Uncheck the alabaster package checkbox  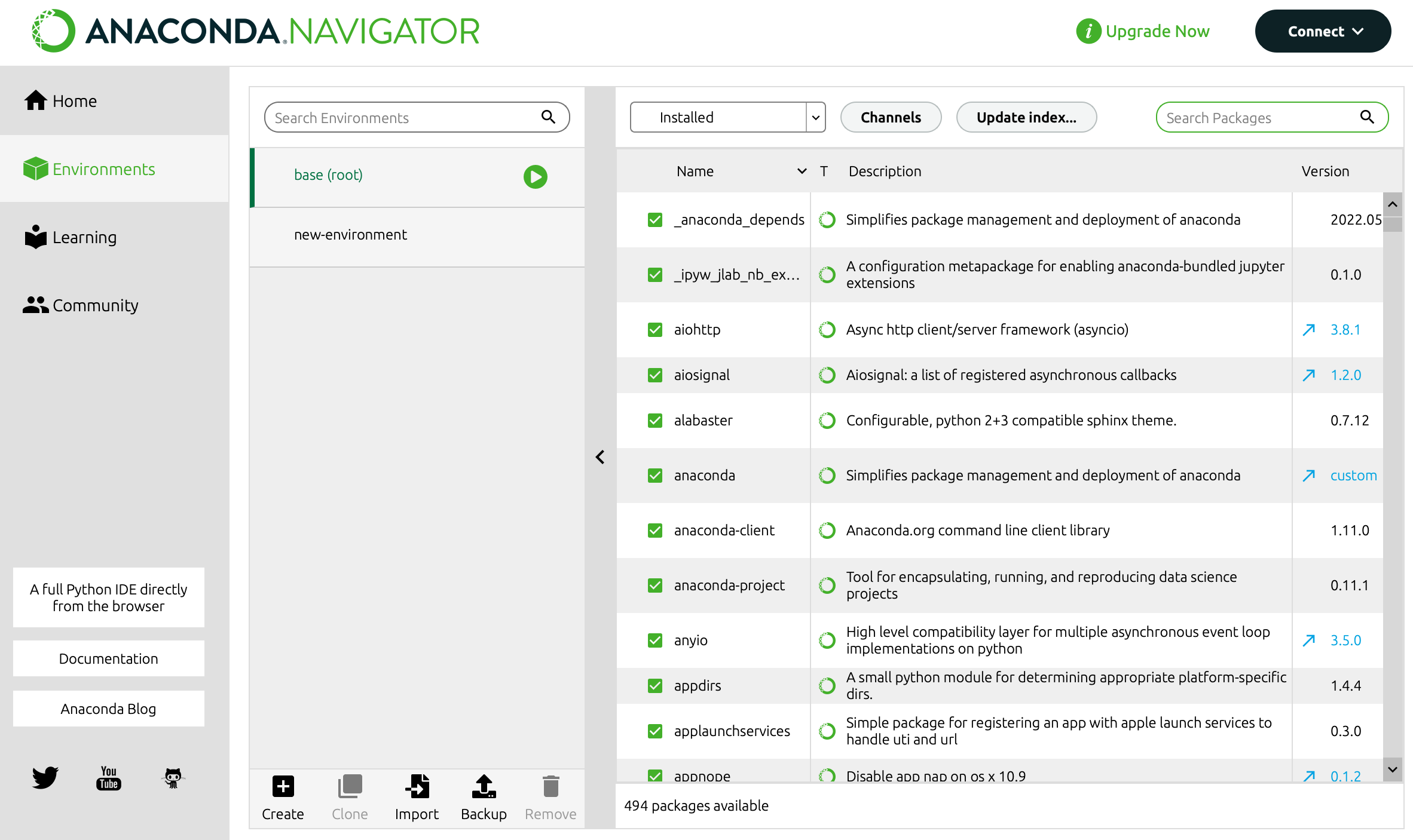click(655, 421)
